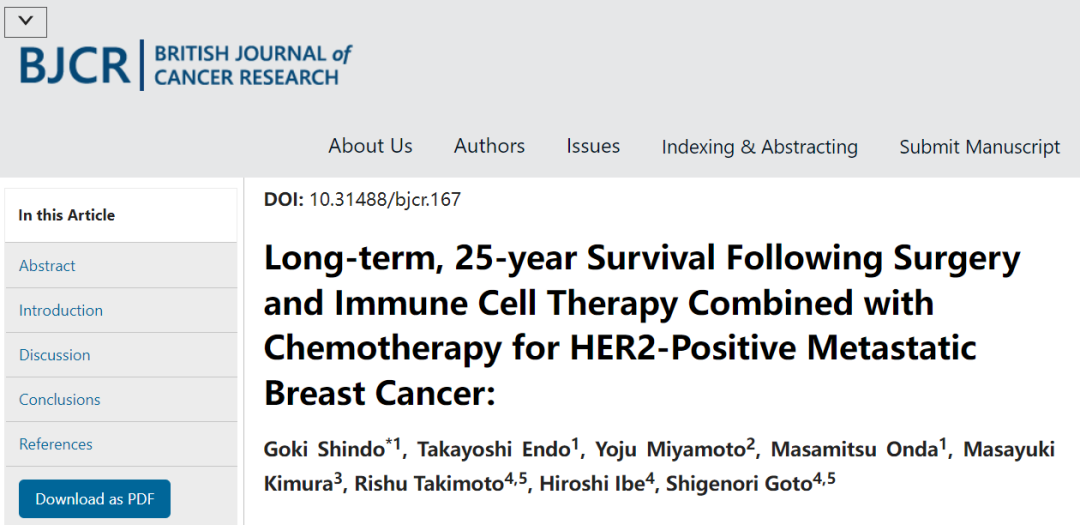This screenshot has height=525, width=1080.
Task: Go to the Issues page
Action: click(593, 146)
